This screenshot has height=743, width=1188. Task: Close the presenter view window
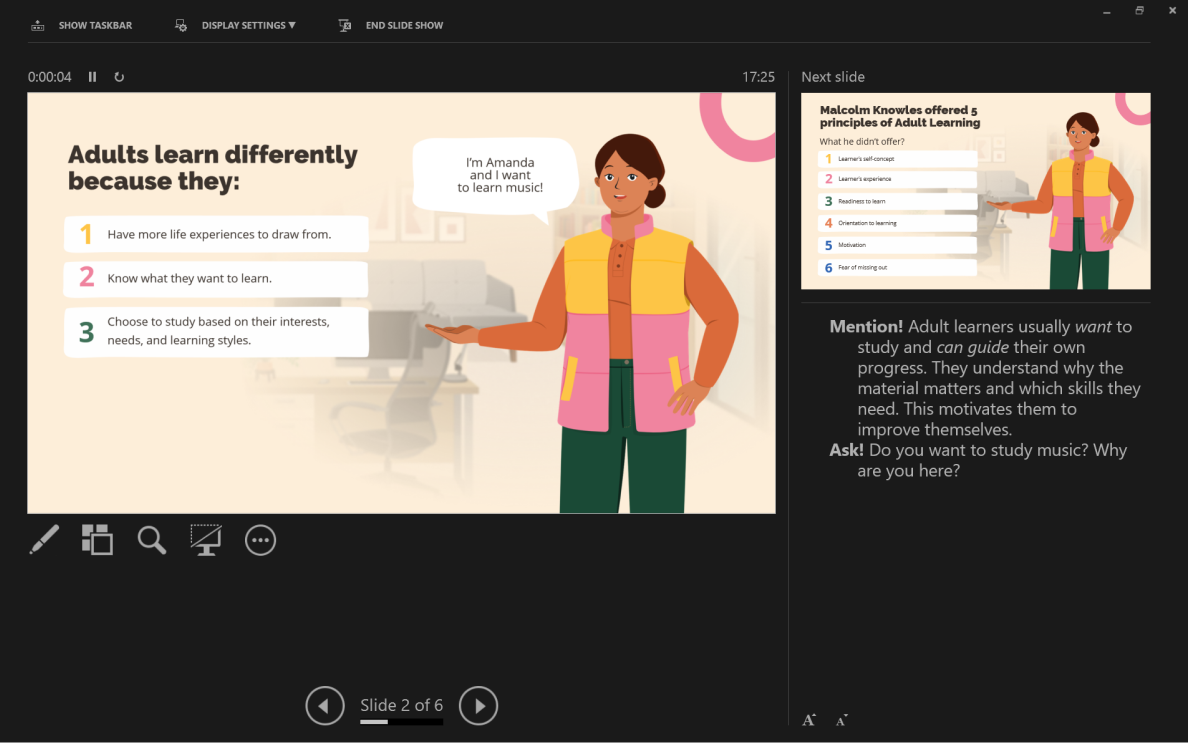pos(1172,11)
